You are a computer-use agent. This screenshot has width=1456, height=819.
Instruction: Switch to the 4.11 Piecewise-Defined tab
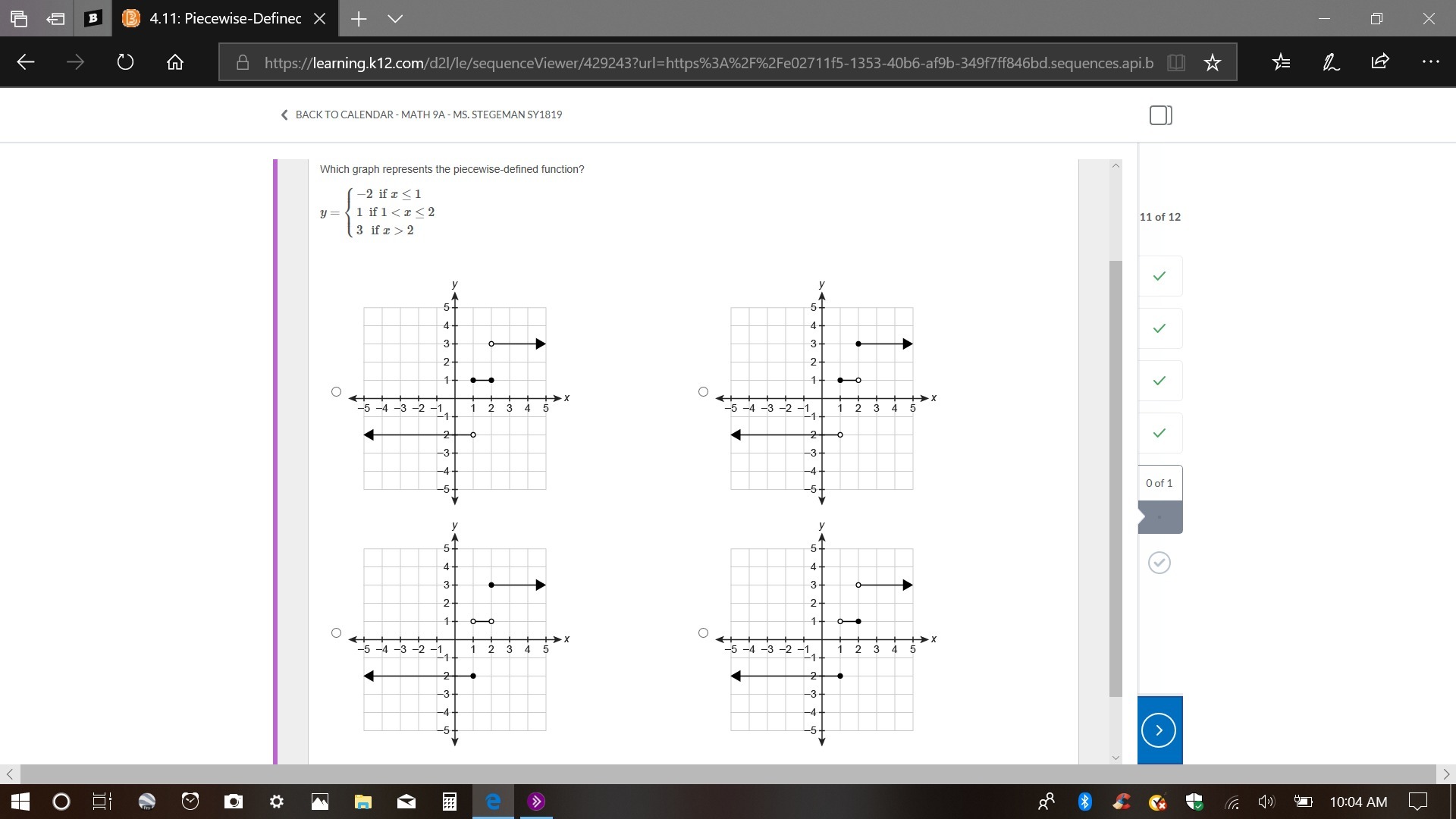tap(224, 19)
